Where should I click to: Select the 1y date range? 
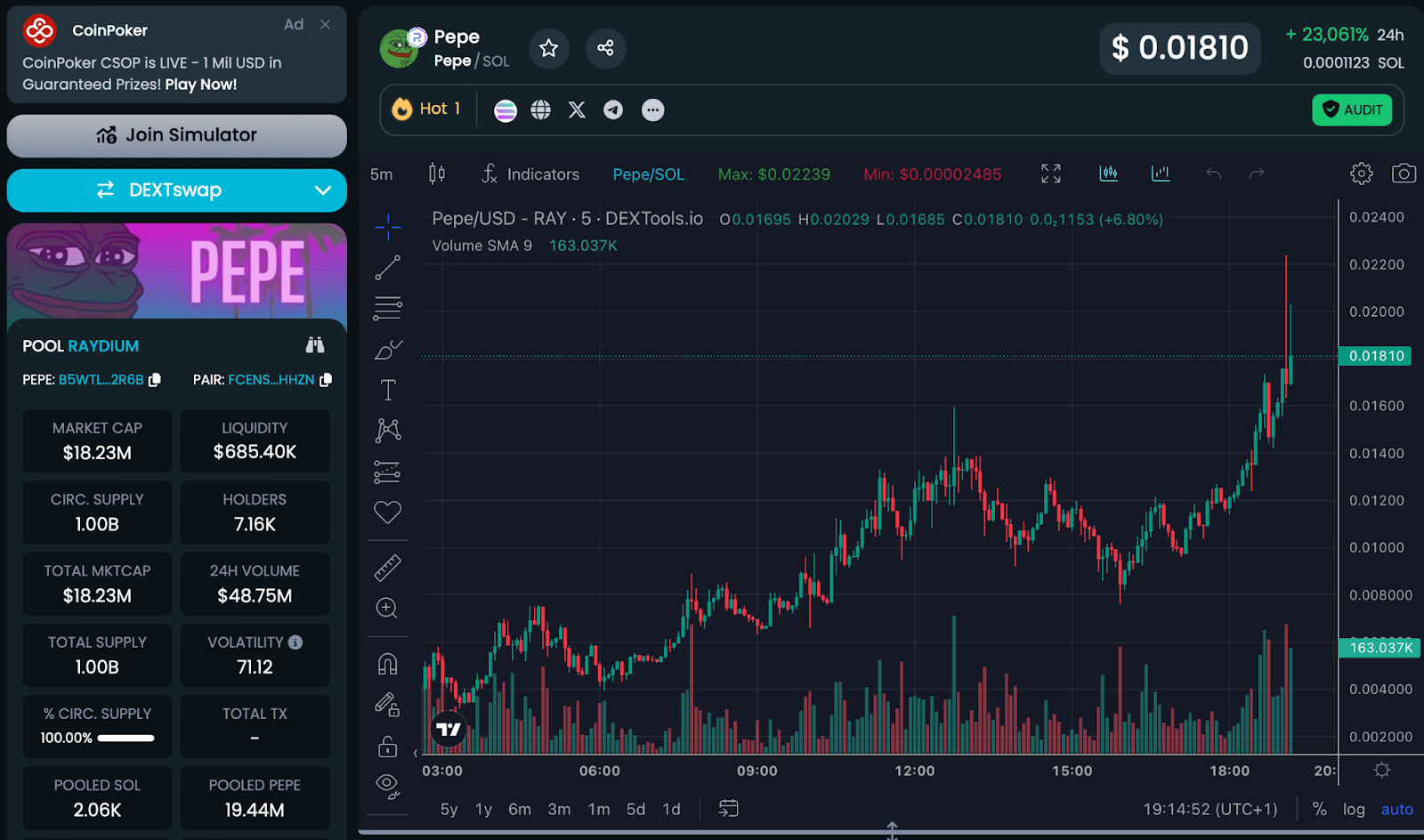tap(483, 809)
